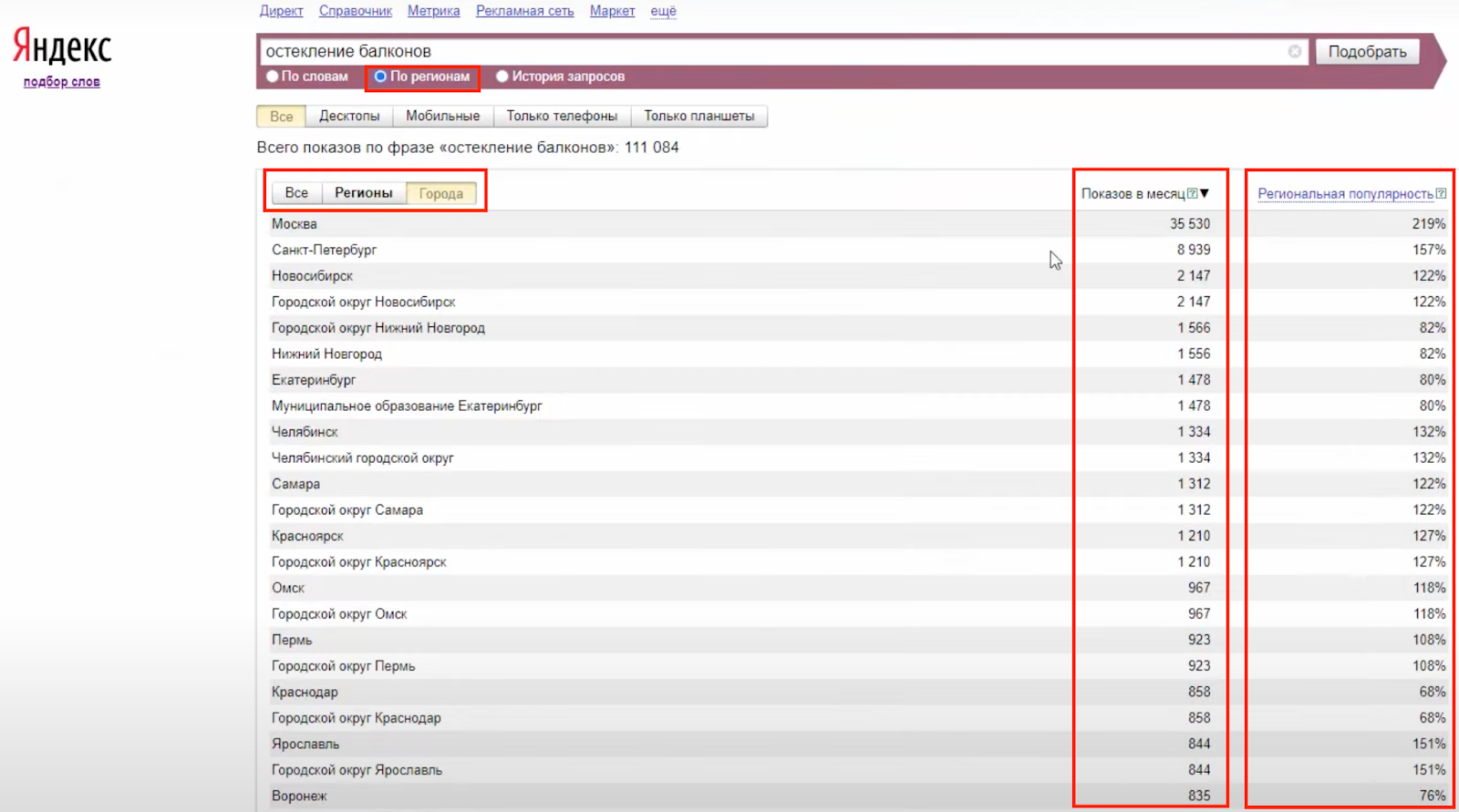Click help icon beside Региональная популярность
The height and width of the screenshot is (812, 1459).
(1441, 193)
